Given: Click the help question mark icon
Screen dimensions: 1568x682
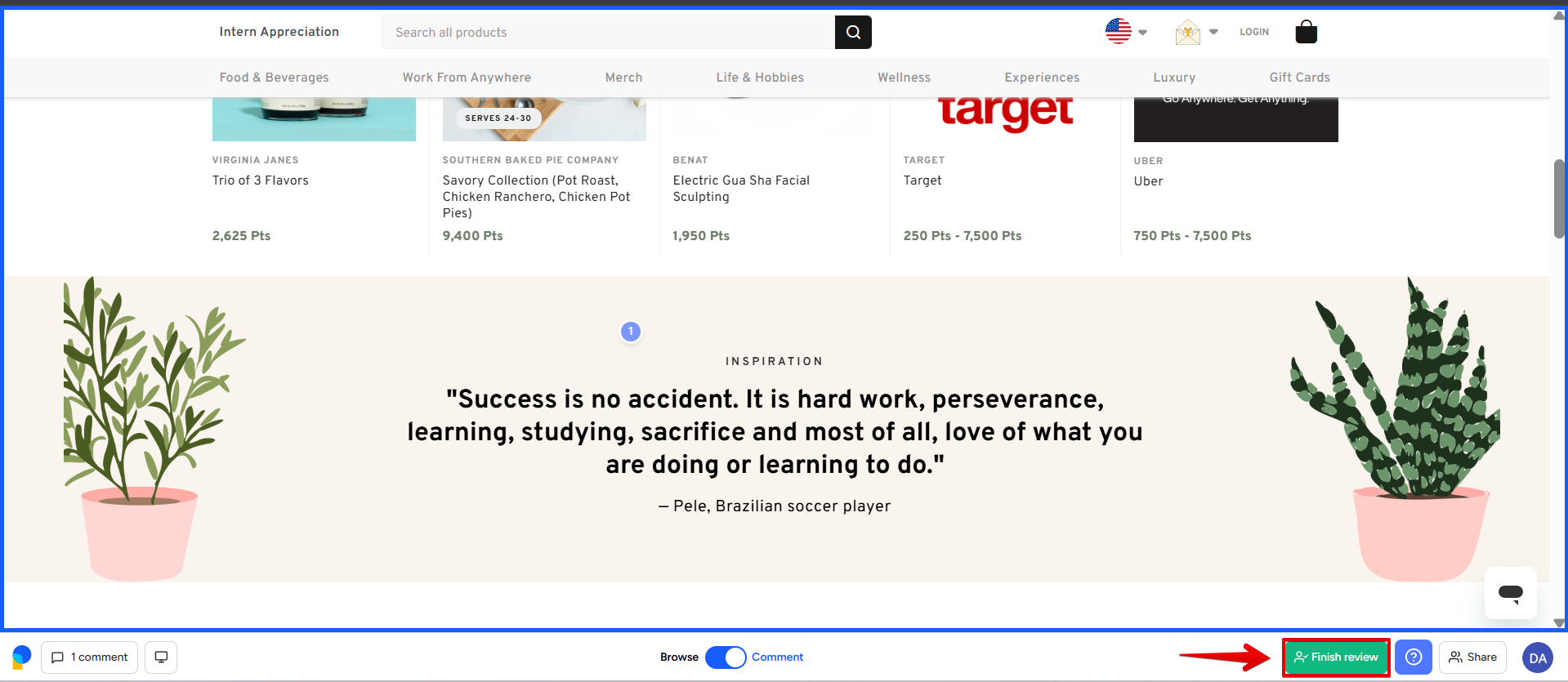Looking at the screenshot, I should pyautogui.click(x=1413, y=657).
